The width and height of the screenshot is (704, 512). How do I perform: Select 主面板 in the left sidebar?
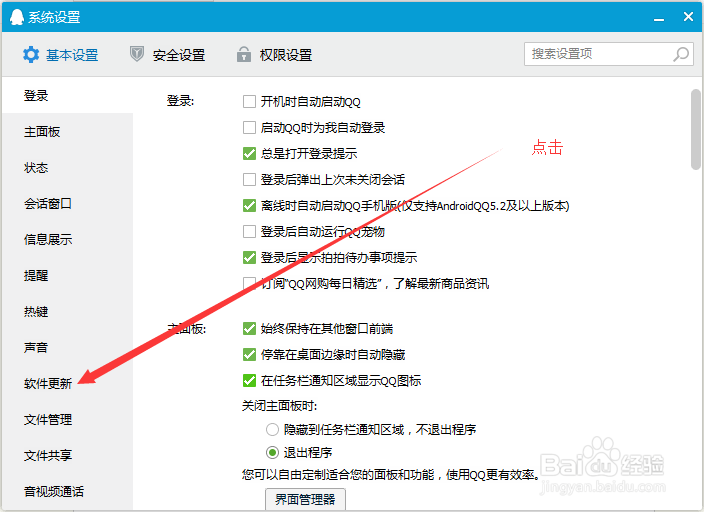42,132
